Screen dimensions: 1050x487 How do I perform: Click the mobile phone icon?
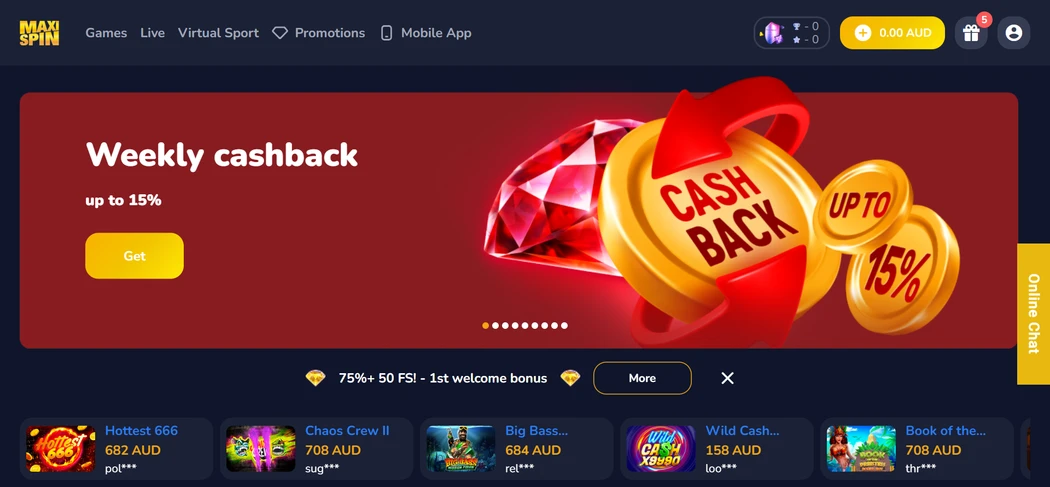tap(386, 33)
